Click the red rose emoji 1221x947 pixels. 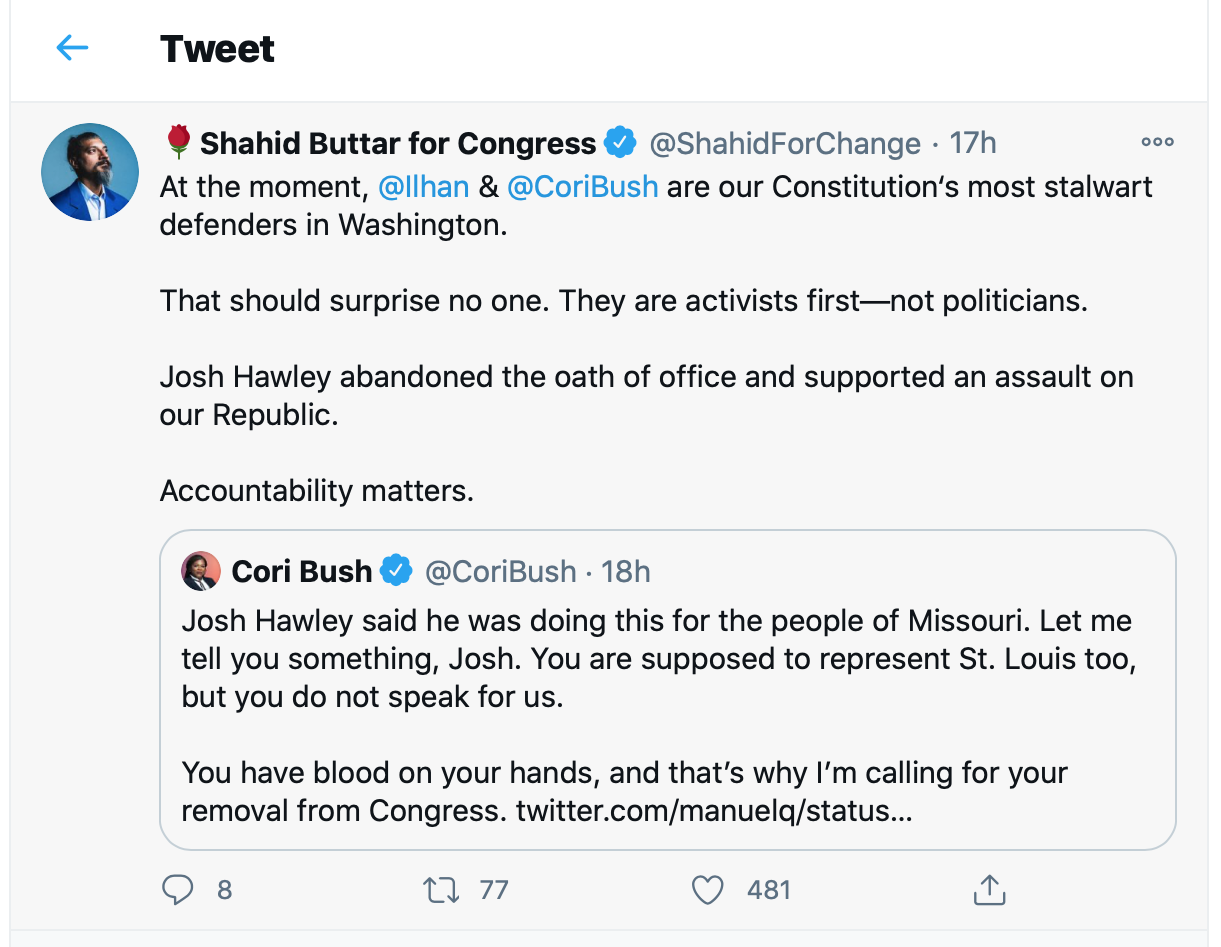177,143
